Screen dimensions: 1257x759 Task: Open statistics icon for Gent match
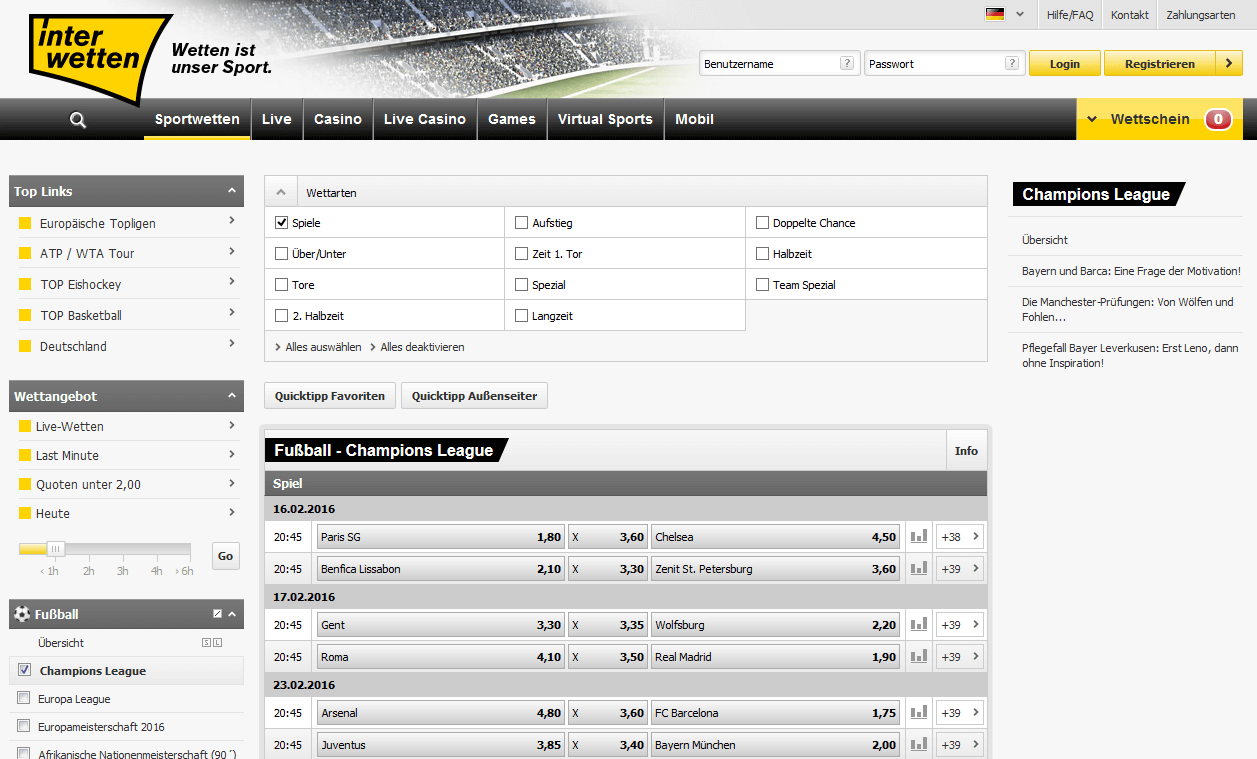919,625
